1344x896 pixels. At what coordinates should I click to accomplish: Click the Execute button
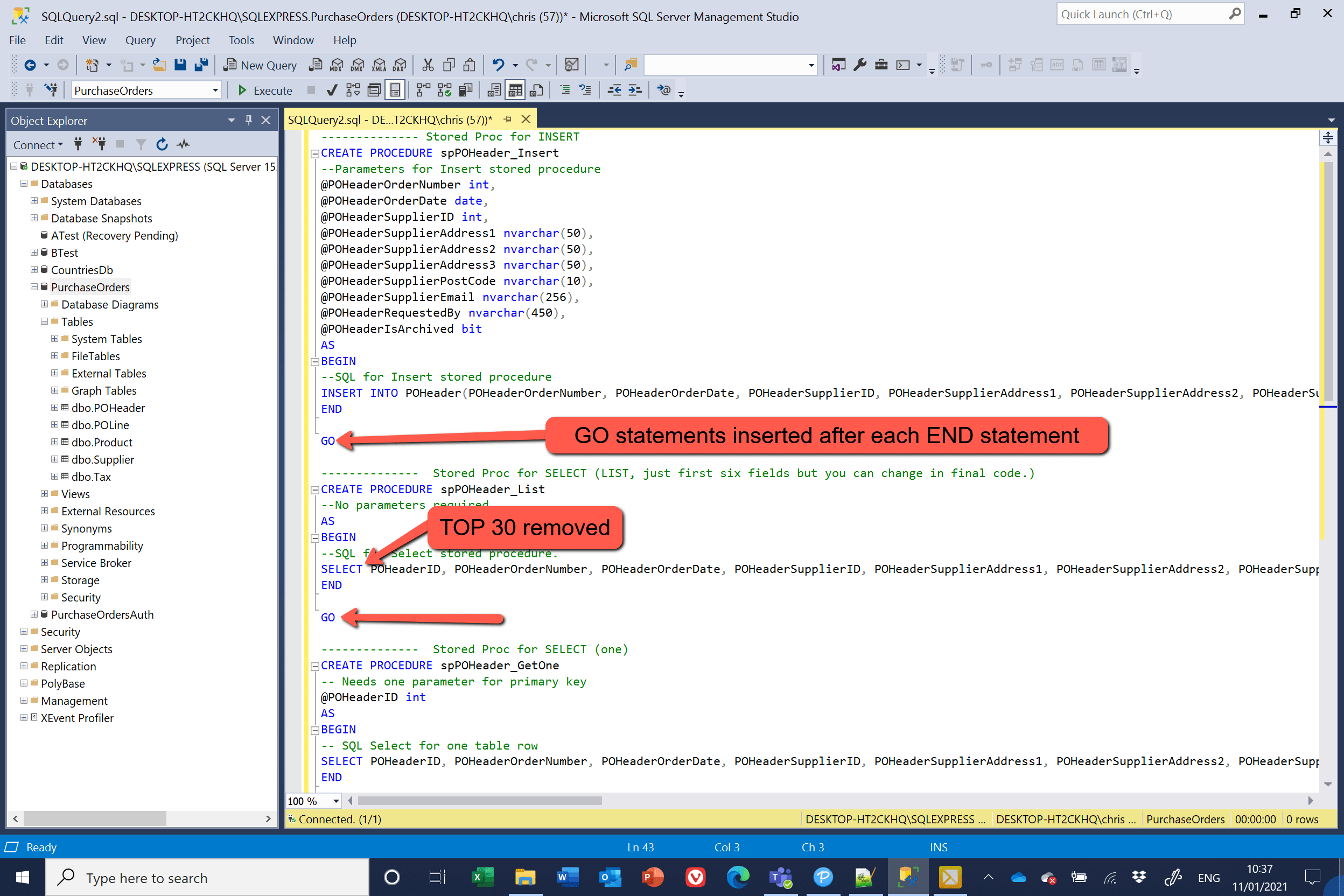pos(264,90)
